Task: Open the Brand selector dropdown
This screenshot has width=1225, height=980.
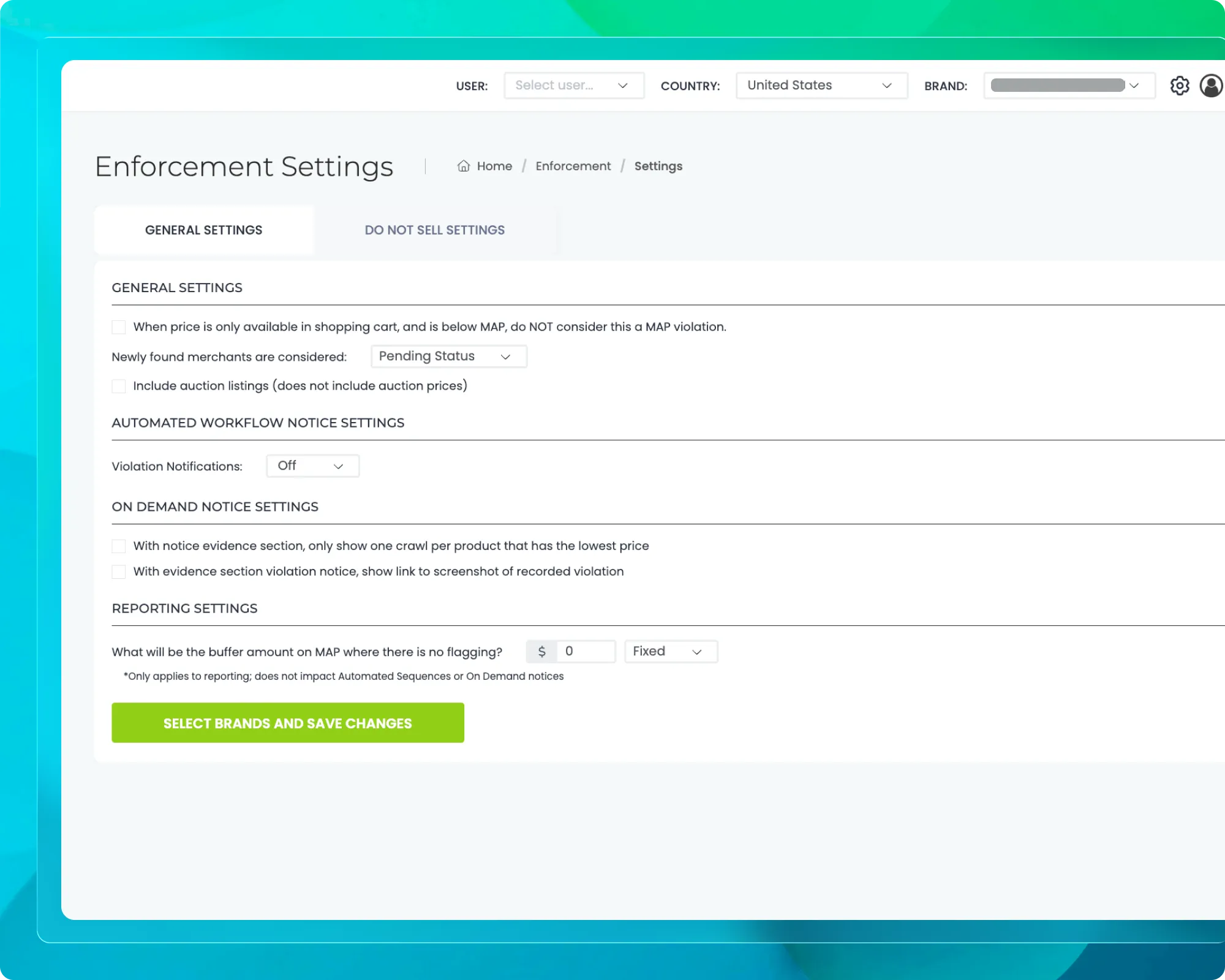Action: click(1069, 86)
